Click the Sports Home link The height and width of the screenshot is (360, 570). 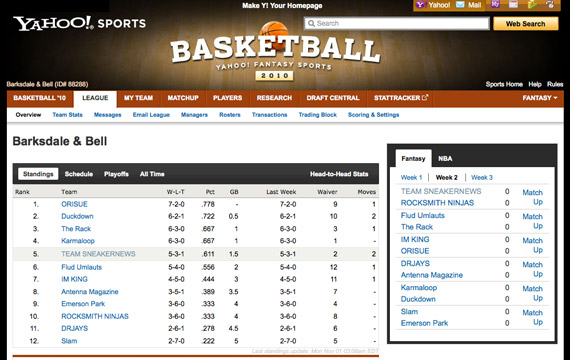504,84
